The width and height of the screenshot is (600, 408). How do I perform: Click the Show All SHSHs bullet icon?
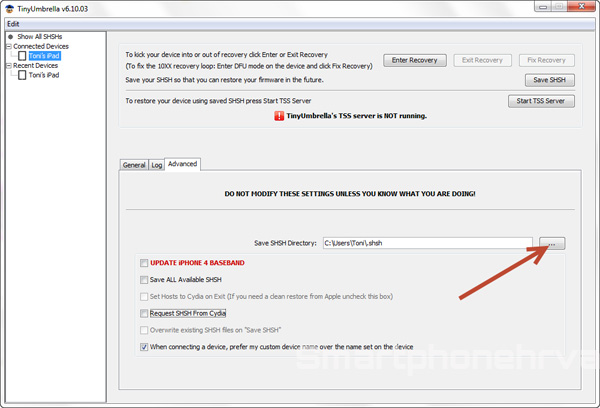[x=10, y=37]
